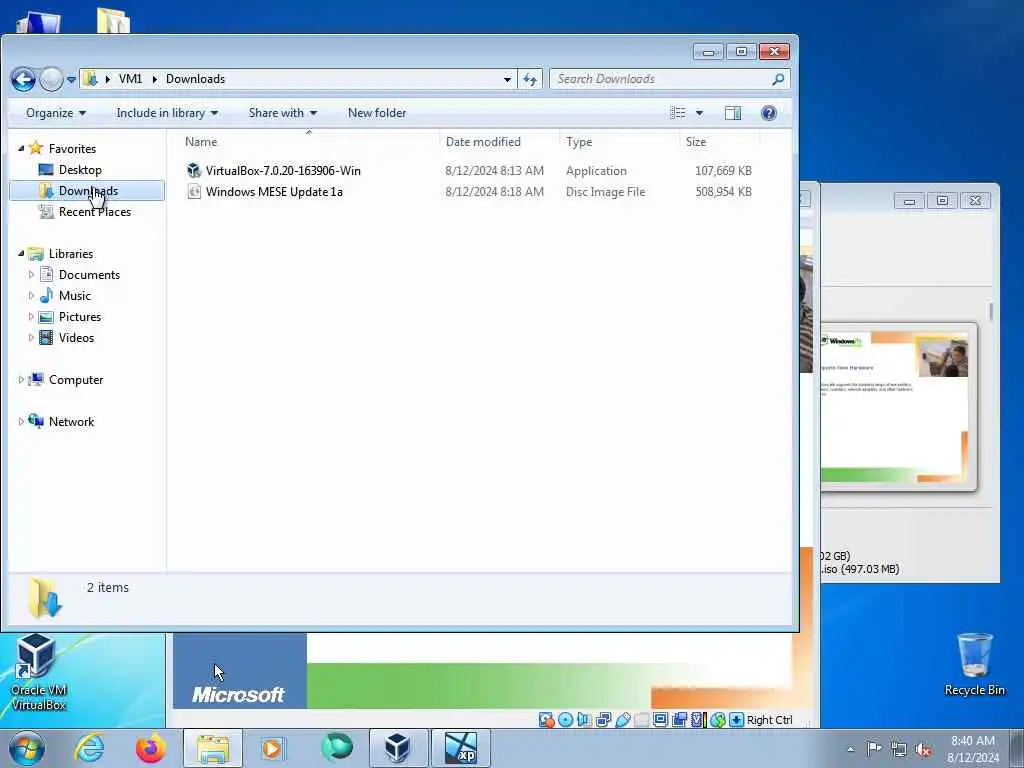Sort by the Type column header
Image resolution: width=1024 pixels, height=768 pixels.
tap(619, 142)
